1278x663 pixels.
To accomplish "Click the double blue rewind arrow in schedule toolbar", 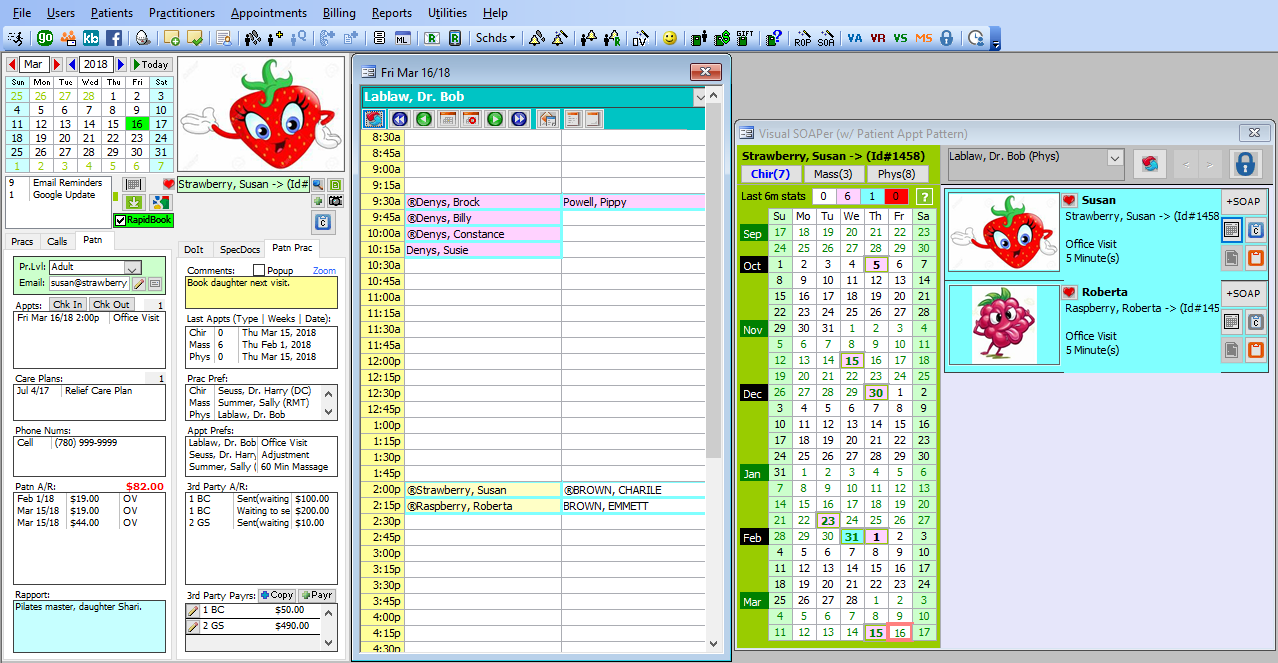I will coord(399,119).
